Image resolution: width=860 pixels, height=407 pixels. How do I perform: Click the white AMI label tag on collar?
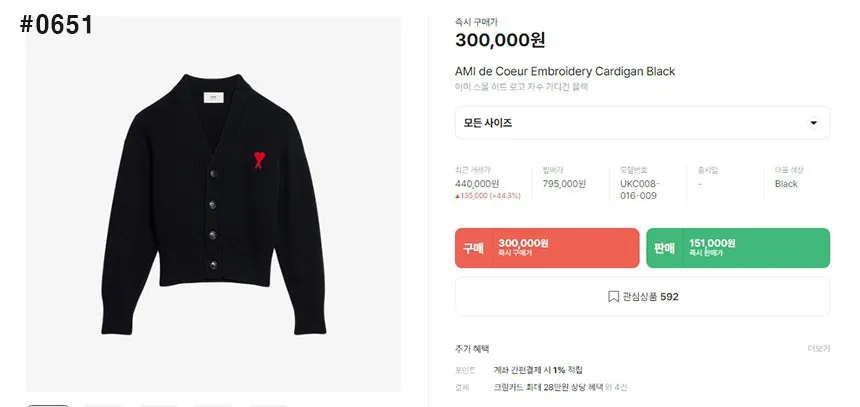pos(214,97)
